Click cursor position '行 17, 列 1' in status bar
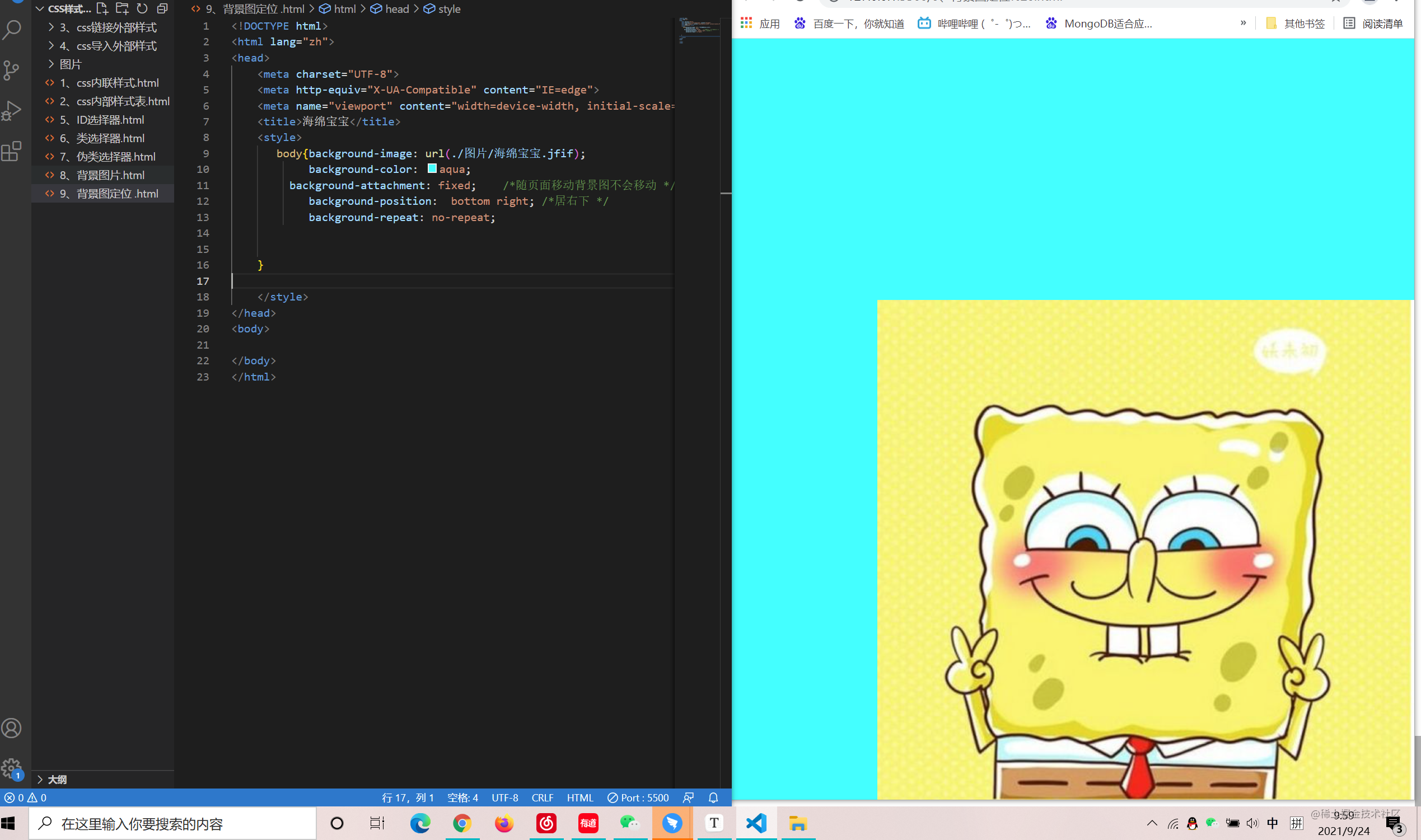 pyautogui.click(x=408, y=797)
